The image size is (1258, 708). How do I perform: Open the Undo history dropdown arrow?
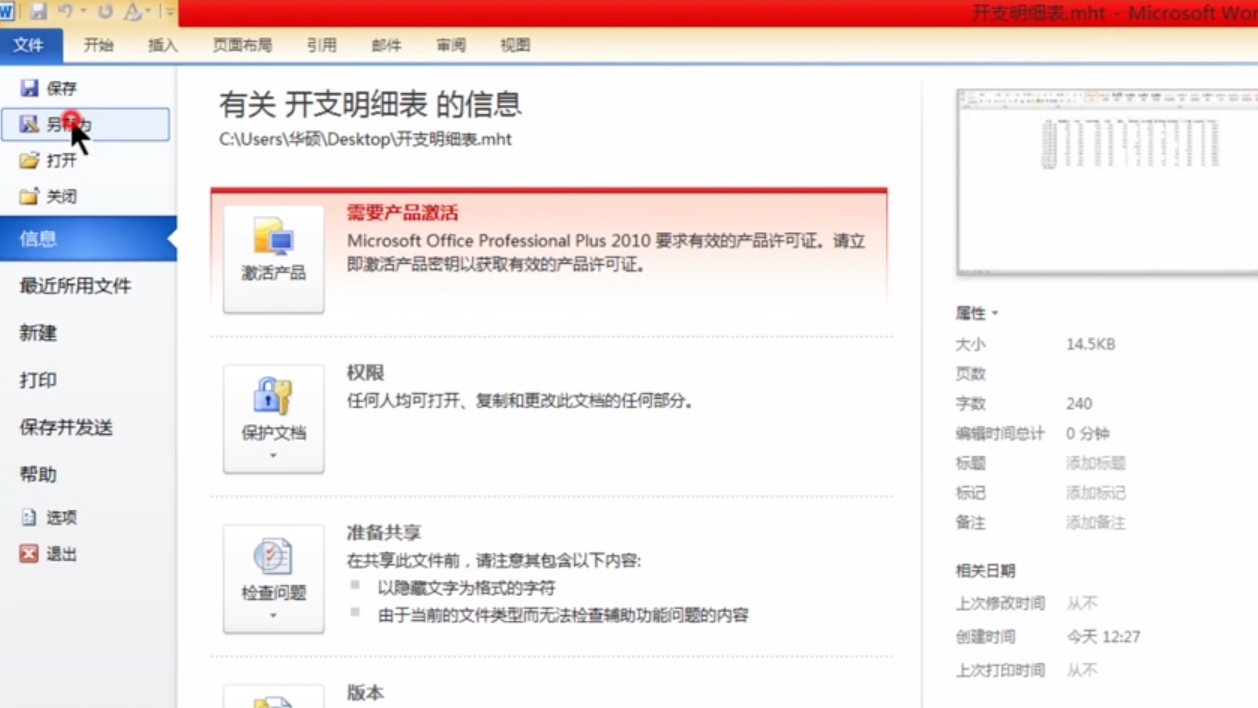pos(83,12)
